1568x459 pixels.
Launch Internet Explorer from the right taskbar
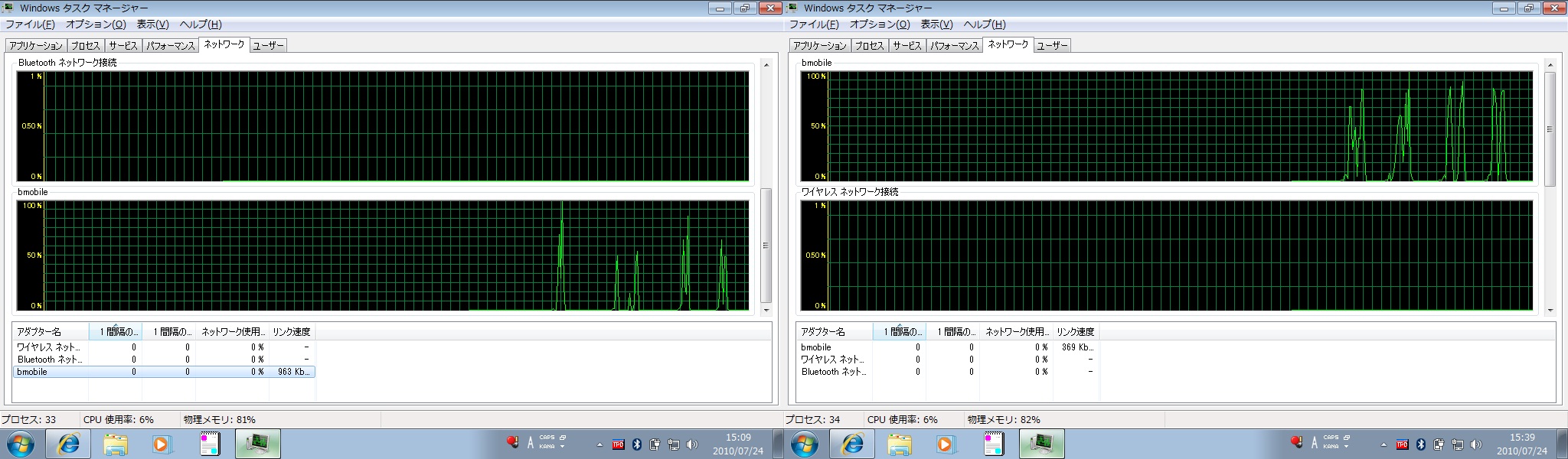coord(853,444)
